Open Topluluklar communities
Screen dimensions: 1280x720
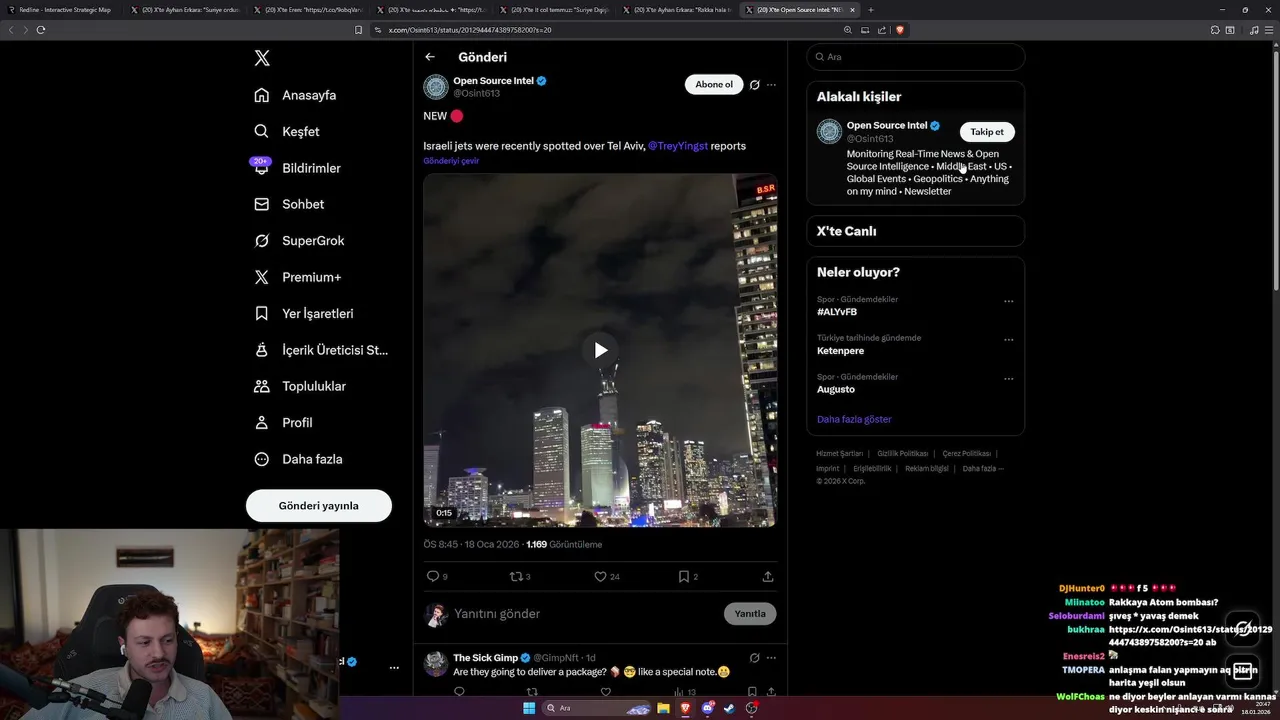299,386
